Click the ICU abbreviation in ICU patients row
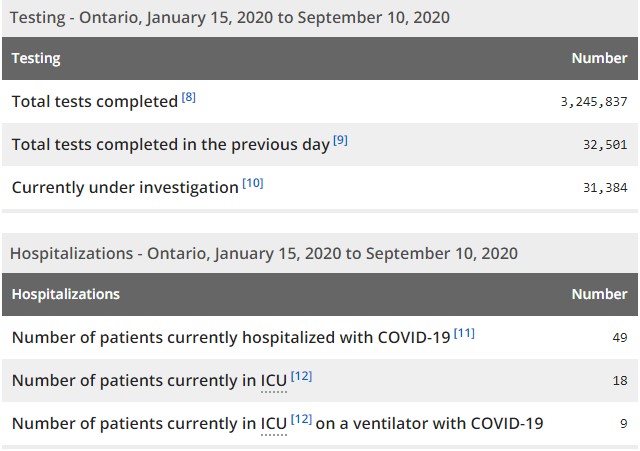 click(274, 381)
